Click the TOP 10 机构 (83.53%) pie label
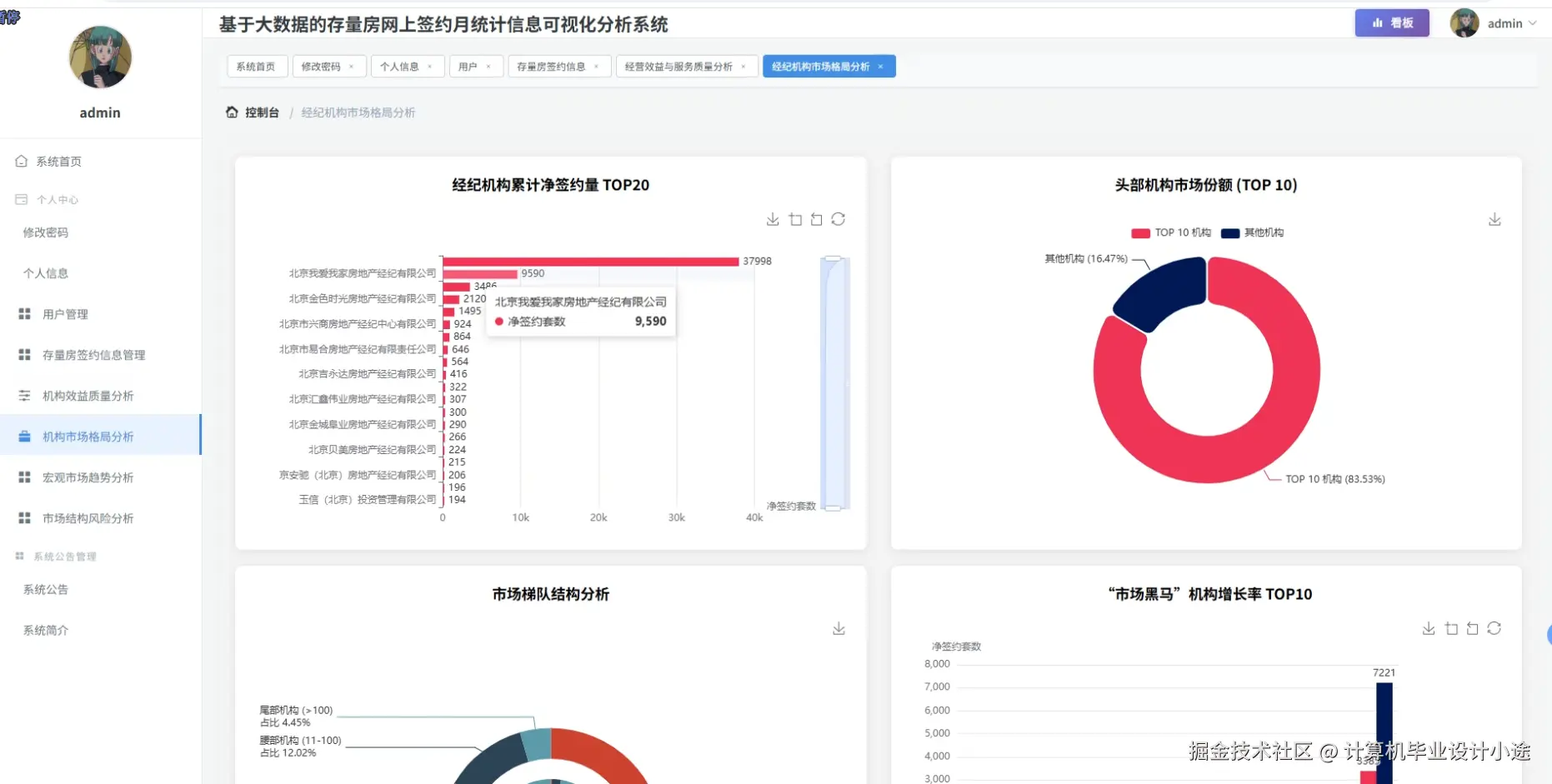This screenshot has width=1552, height=784. (1335, 479)
